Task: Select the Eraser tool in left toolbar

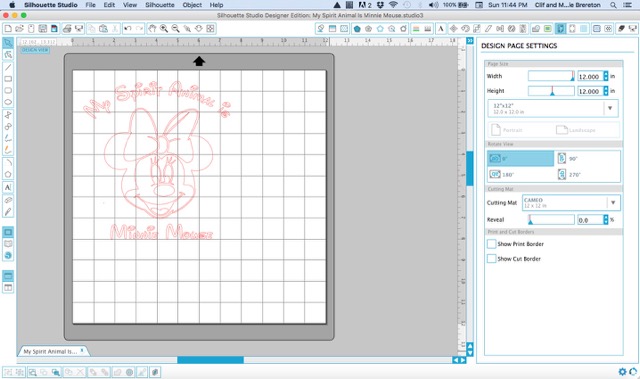Action: (8, 200)
